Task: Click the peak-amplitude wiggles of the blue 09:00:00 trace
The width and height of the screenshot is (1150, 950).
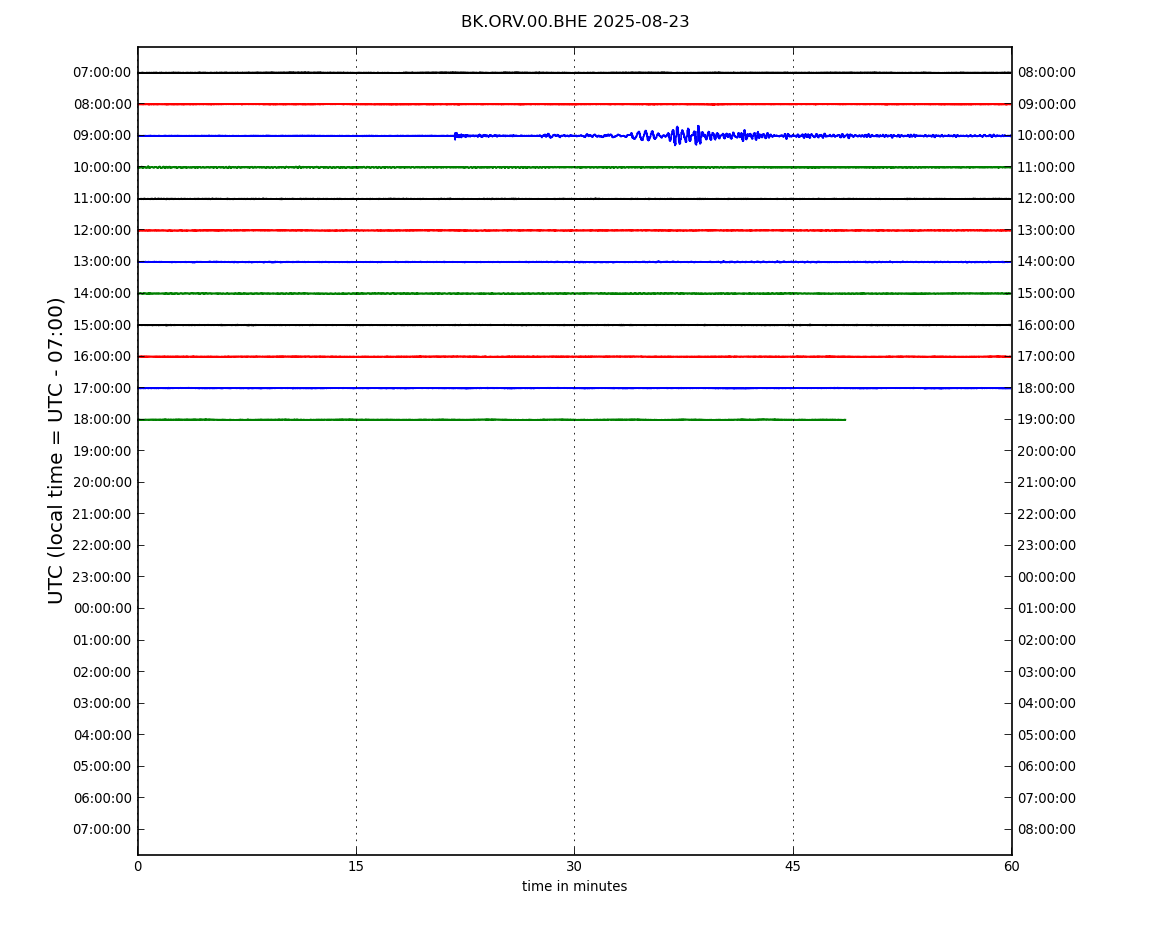Action: pos(686,136)
